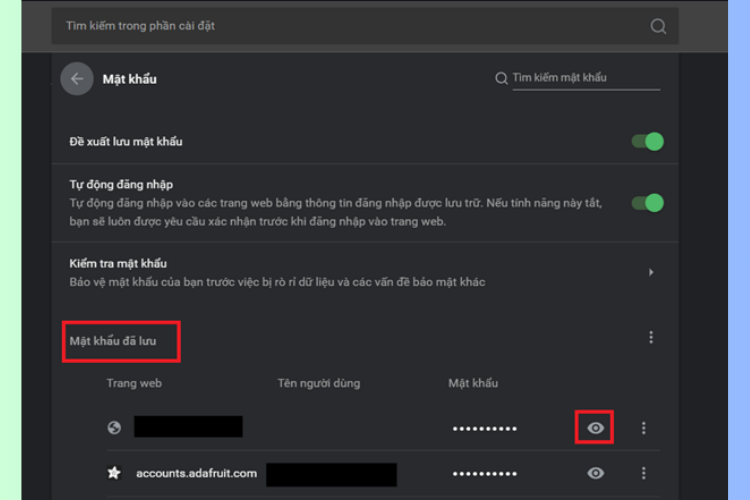This screenshot has width=750, height=500.
Task: Toggle Đề xuất lưu mật khẩu switch
Action: 648,142
